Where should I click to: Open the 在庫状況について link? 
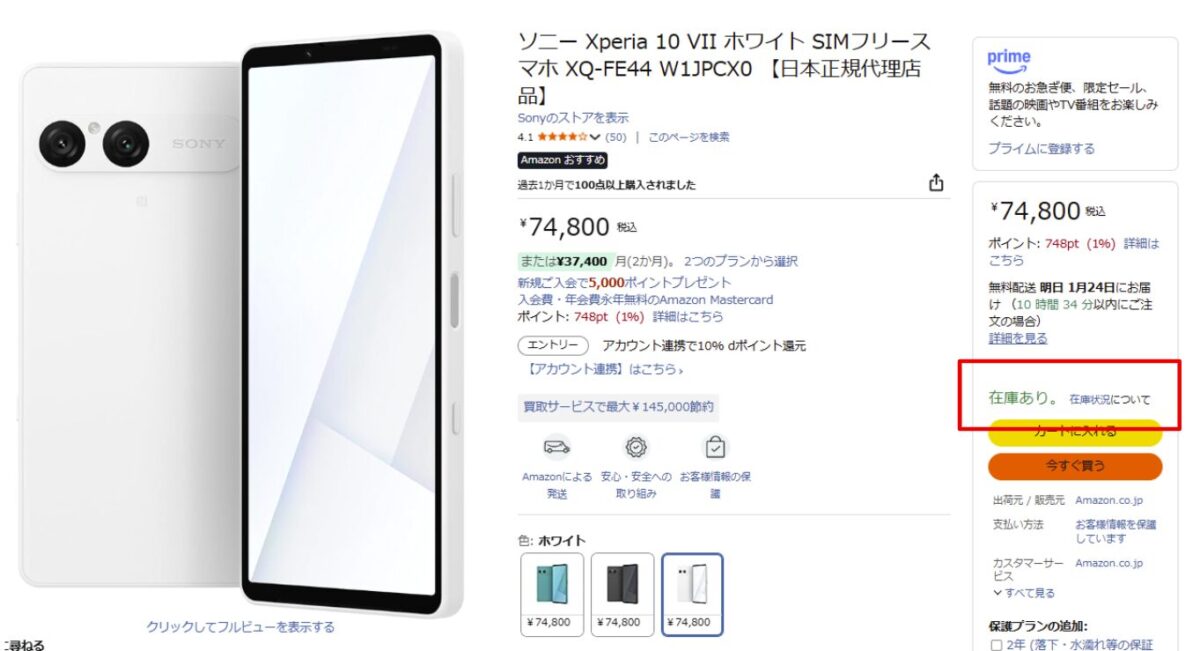tap(1110, 399)
